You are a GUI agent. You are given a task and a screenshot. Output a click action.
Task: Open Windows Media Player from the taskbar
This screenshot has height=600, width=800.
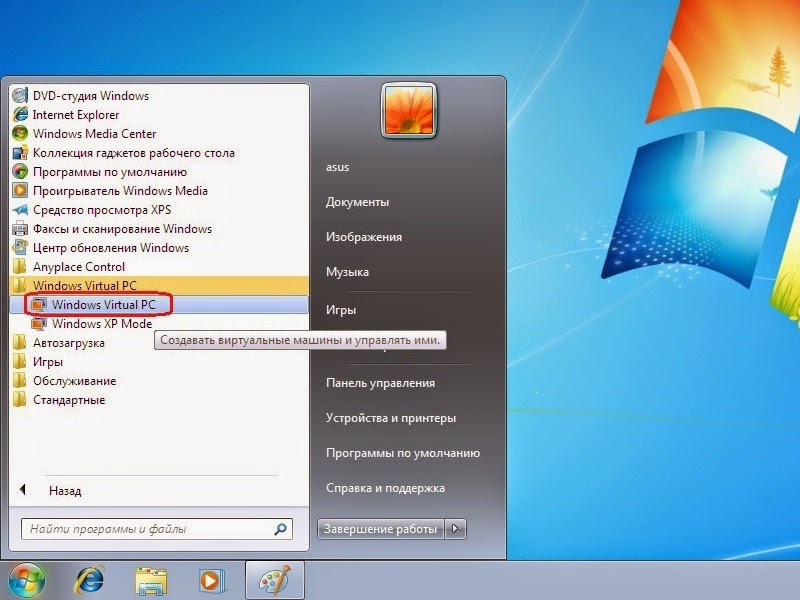(212, 581)
